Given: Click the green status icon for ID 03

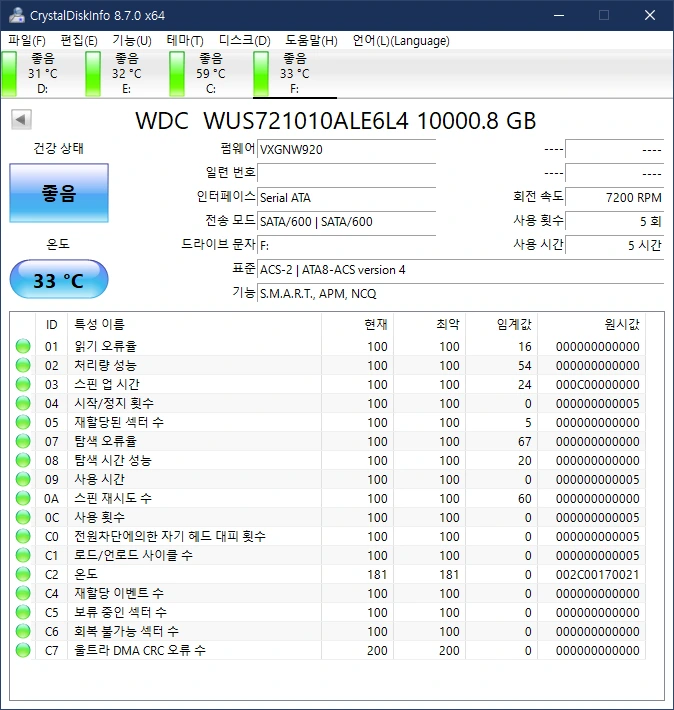Looking at the screenshot, I should coord(23,384).
